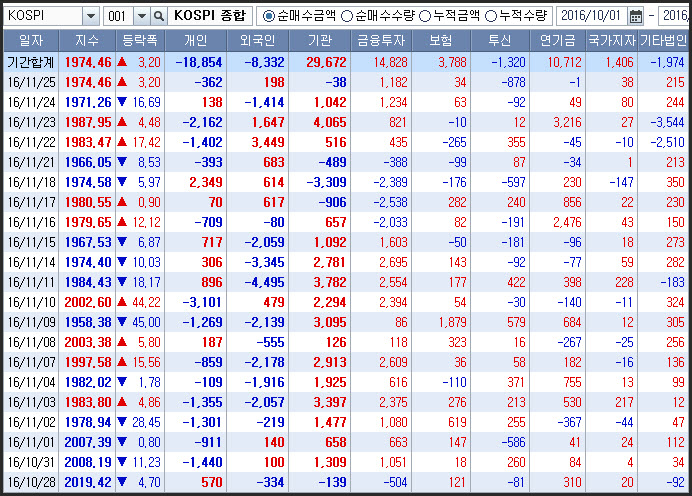Image resolution: width=692 pixels, height=496 pixels.
Task: Click the 16/11/24 date cell
Action: pyautogui.click(x=32, y=102)
